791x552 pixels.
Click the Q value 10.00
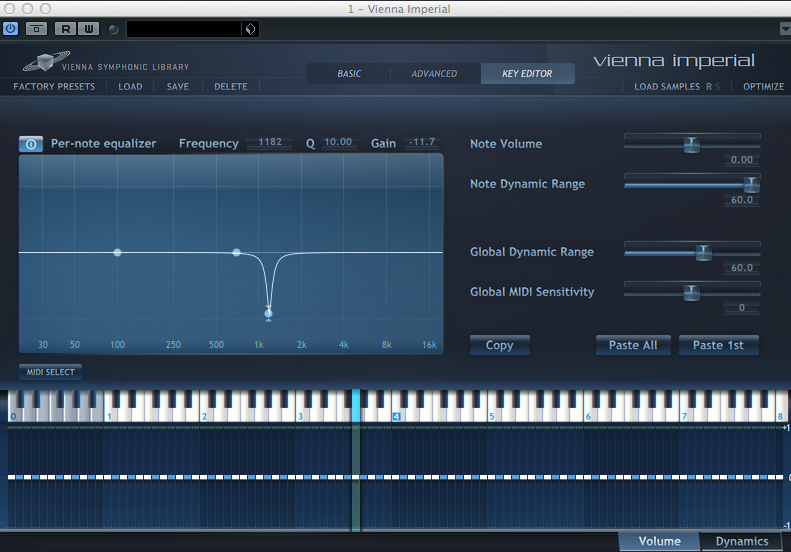(x=338, y=142)
